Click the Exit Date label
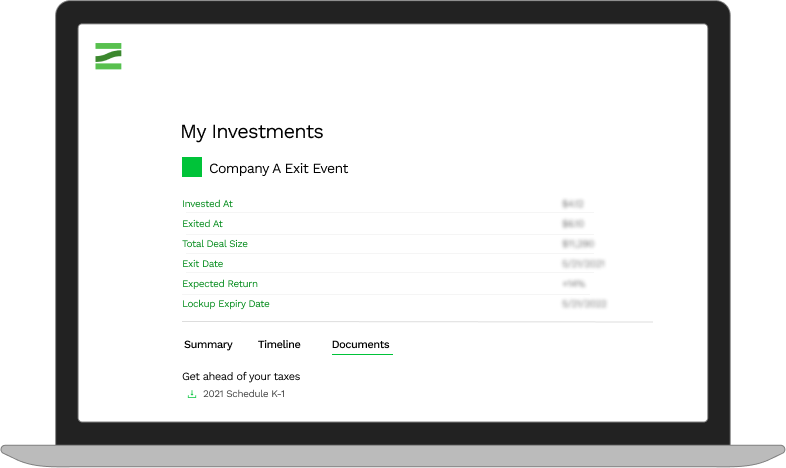786x468 pixels. pos(203,264)
